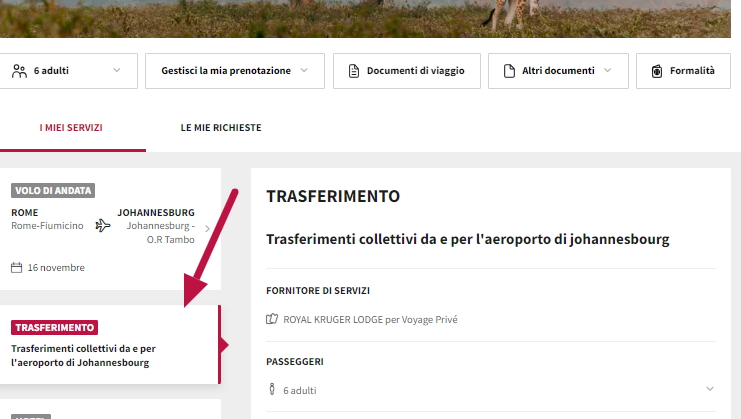Click the Formalità passport icon
Screen dimensions: 741x419
click(657, 71)
